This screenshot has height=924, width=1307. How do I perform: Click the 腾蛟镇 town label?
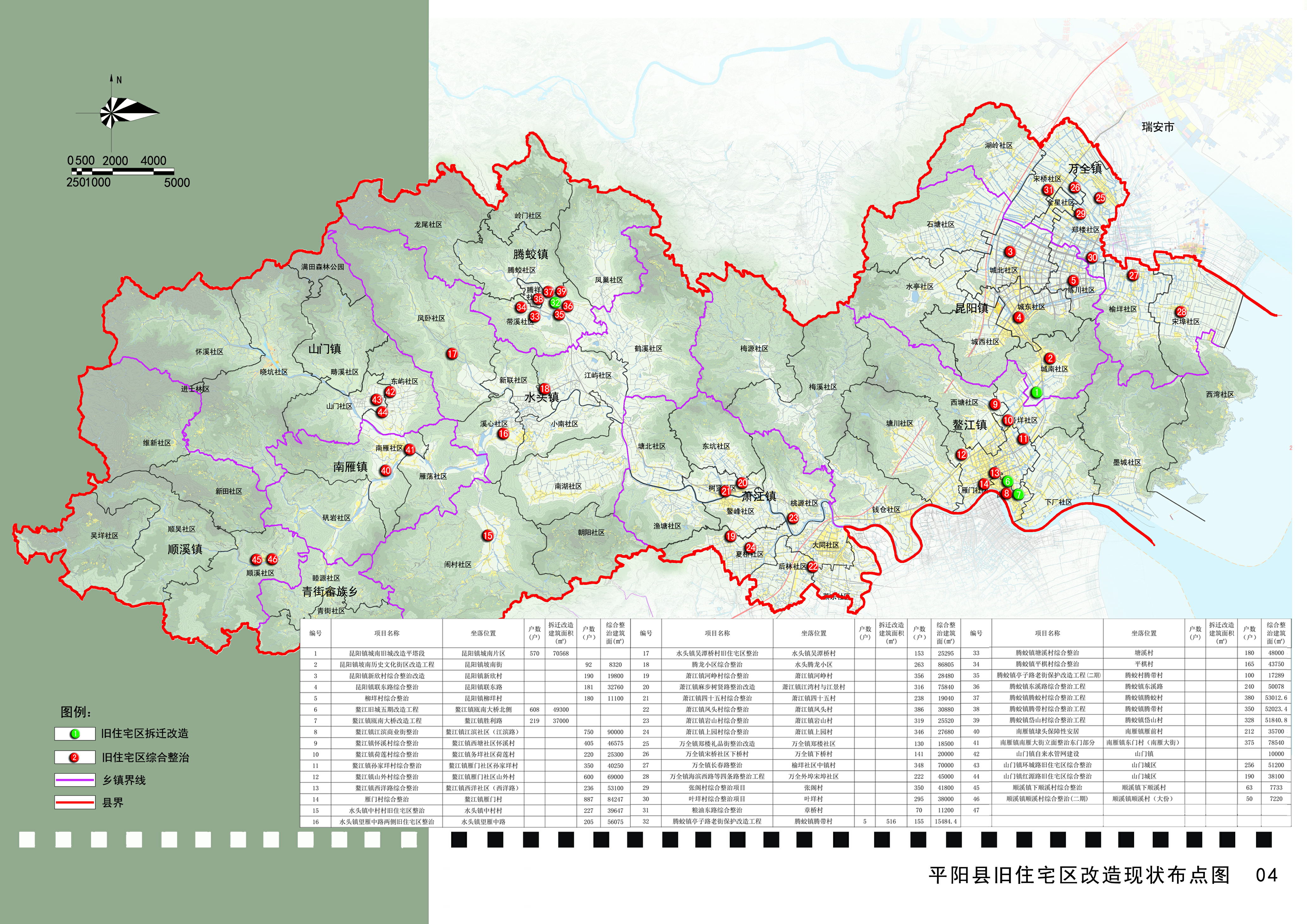point(531,254)
